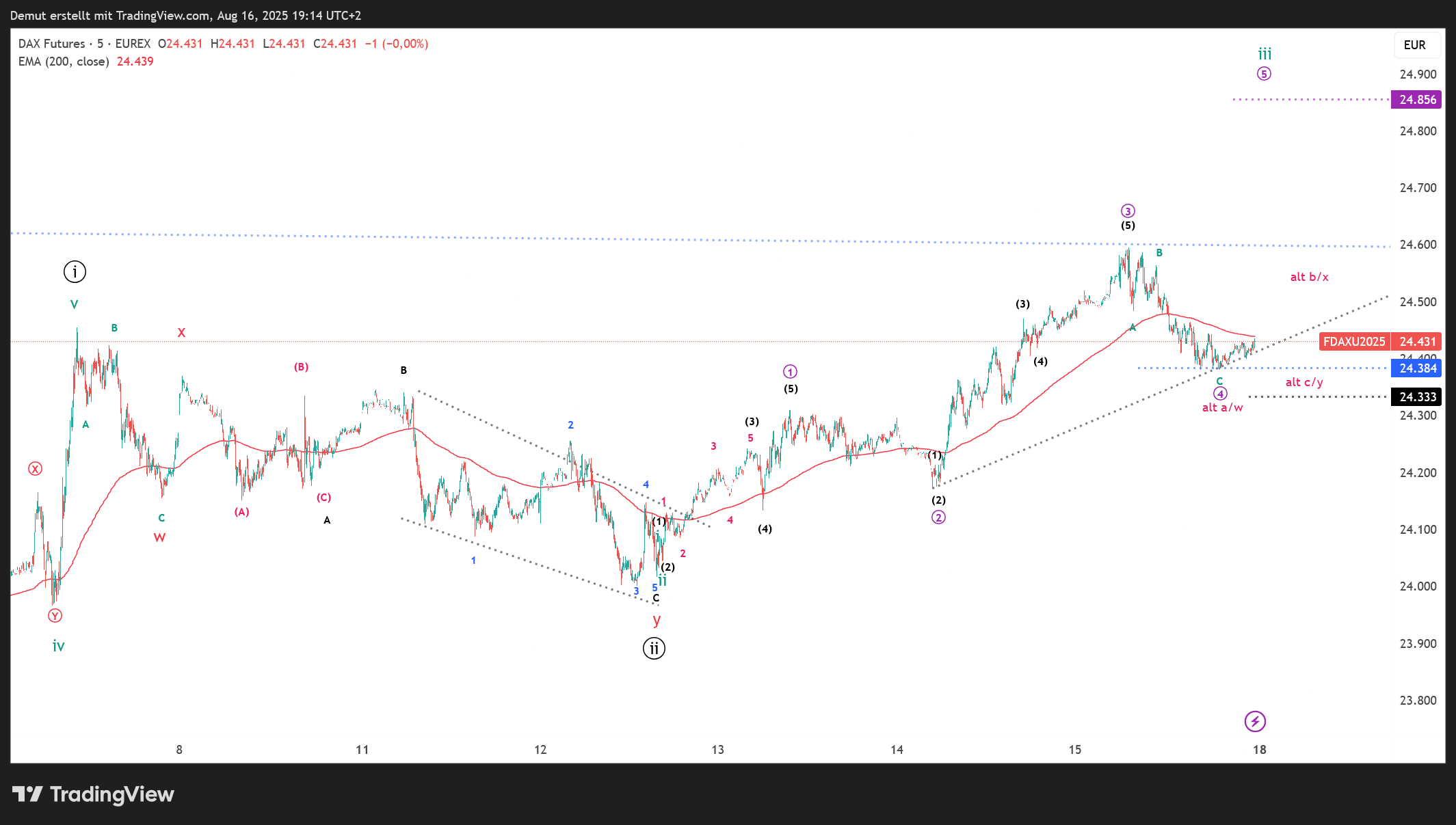The width and height of the screenshot is (1456, 825).
Task: Click the purple lightning bolt icon
Action: point(1255,721)
